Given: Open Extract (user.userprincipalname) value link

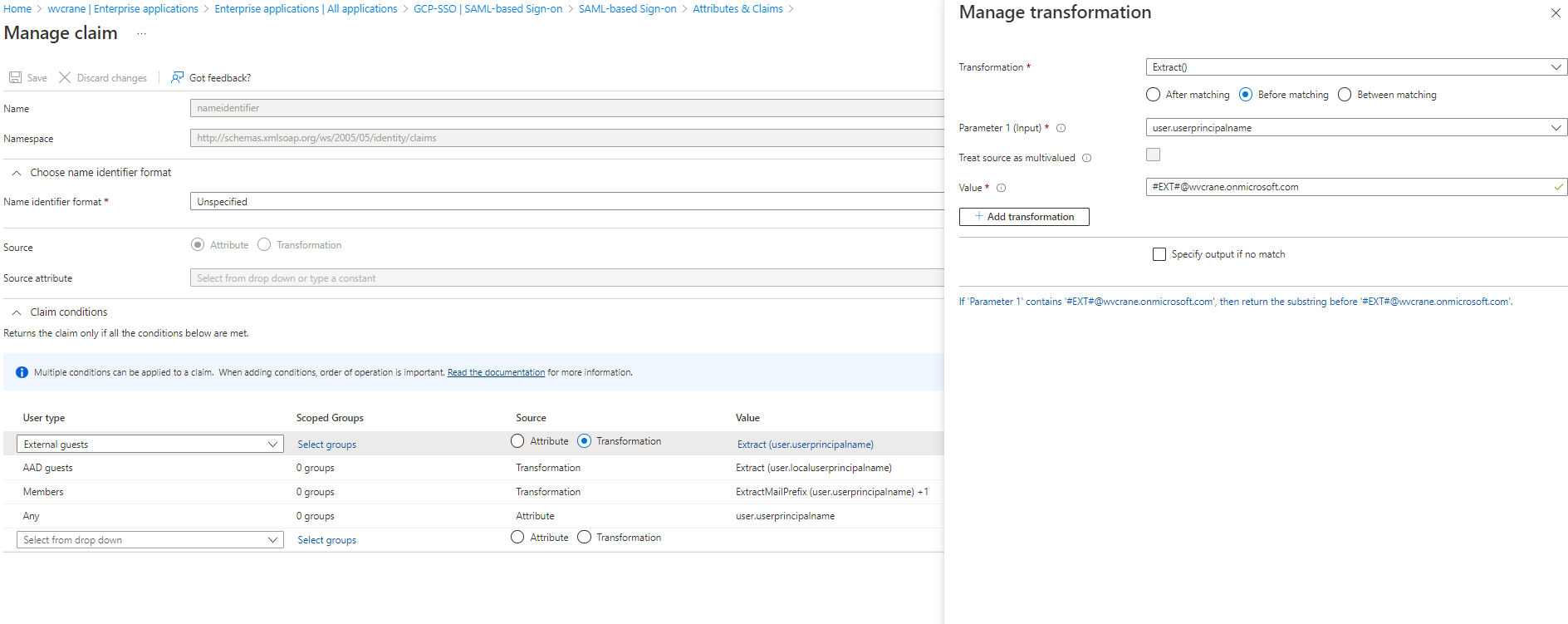Looking at the screenshot, I should click(x=805, y=445).
